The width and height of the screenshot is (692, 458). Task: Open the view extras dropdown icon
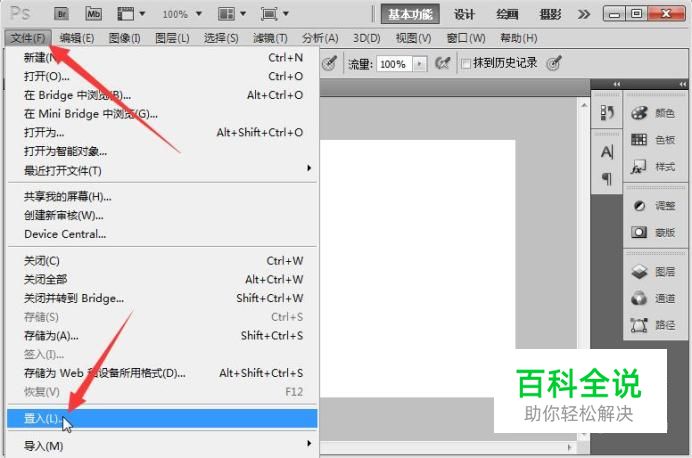tap(131, 14)
